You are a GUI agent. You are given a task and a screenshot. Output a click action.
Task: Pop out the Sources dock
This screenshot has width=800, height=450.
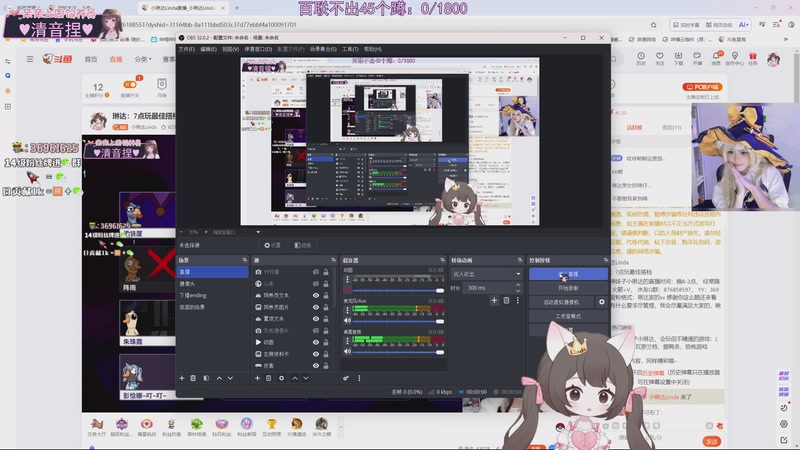pos(333,260)
